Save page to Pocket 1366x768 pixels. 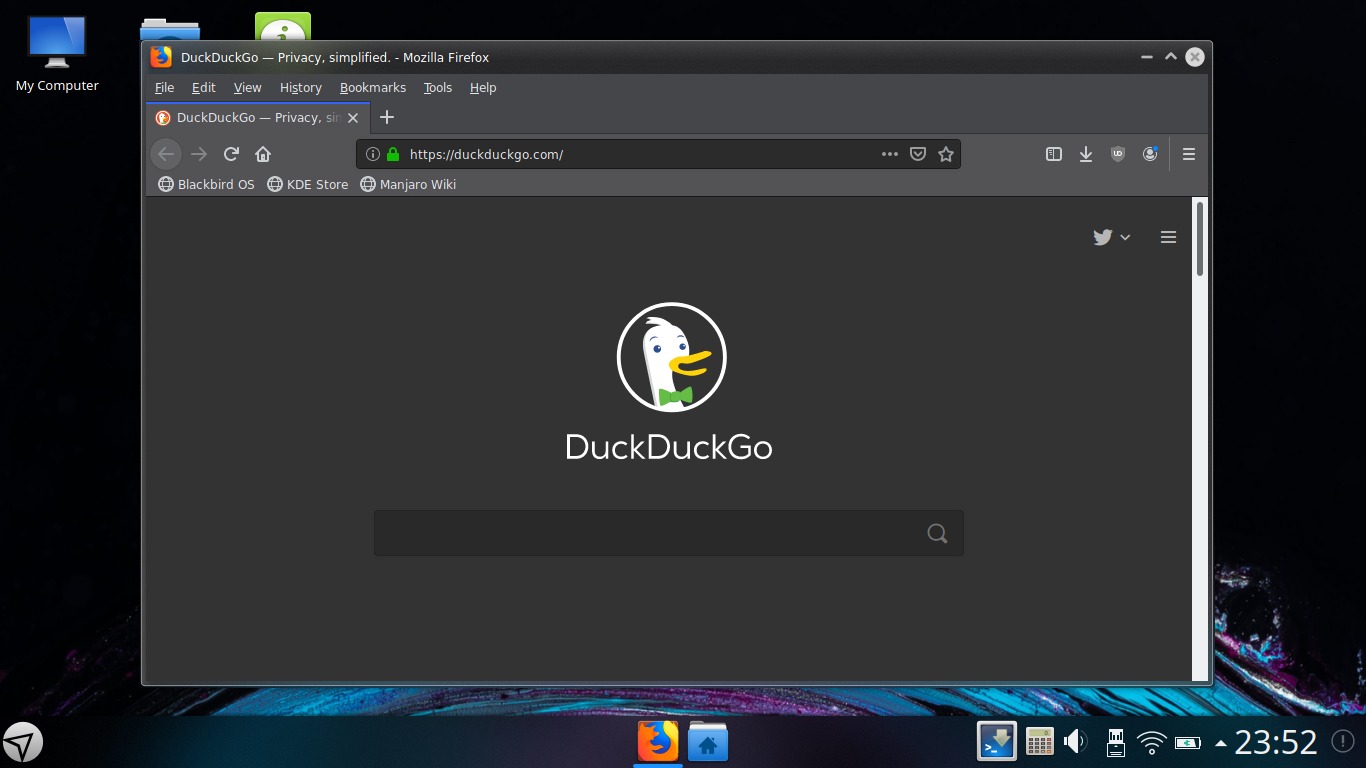(x=918, y=154)
